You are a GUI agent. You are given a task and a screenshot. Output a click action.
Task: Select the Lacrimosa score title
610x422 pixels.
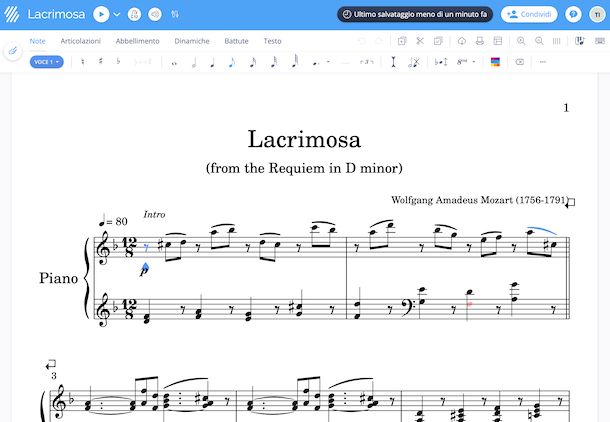click(x=304, y=139)
